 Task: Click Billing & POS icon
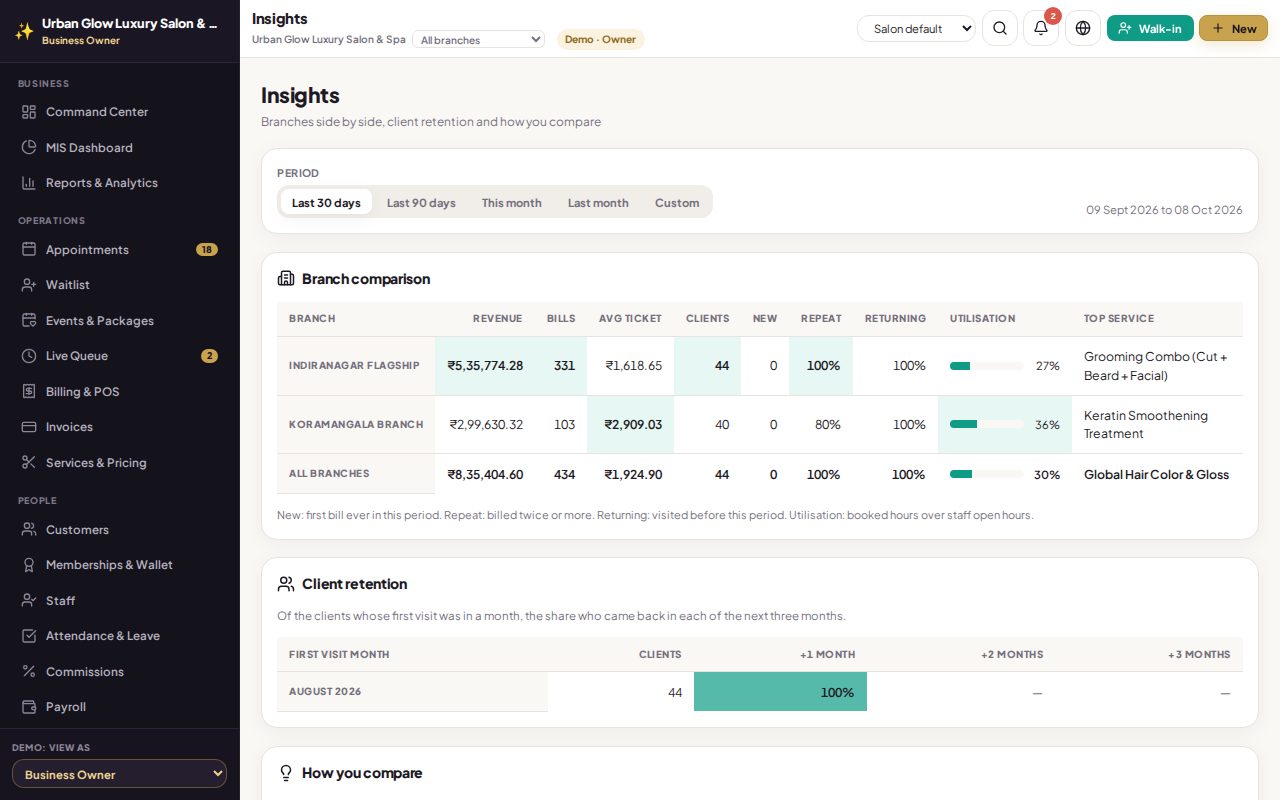29,391
